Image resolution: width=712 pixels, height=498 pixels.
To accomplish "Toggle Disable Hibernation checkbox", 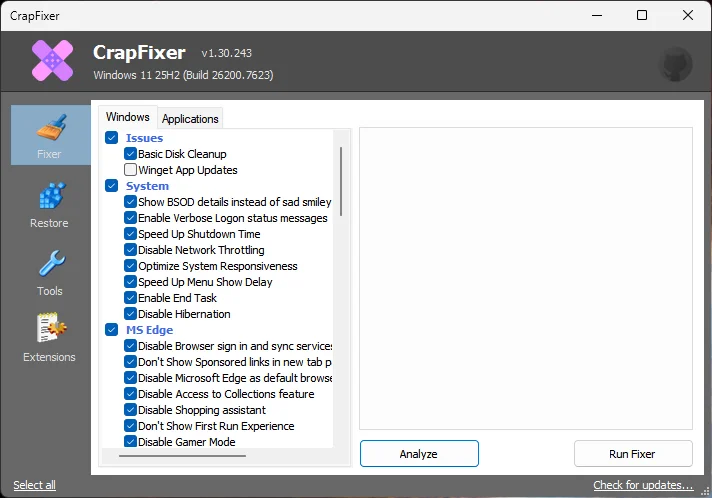I will pyautogui.click(x=131, y=314).
